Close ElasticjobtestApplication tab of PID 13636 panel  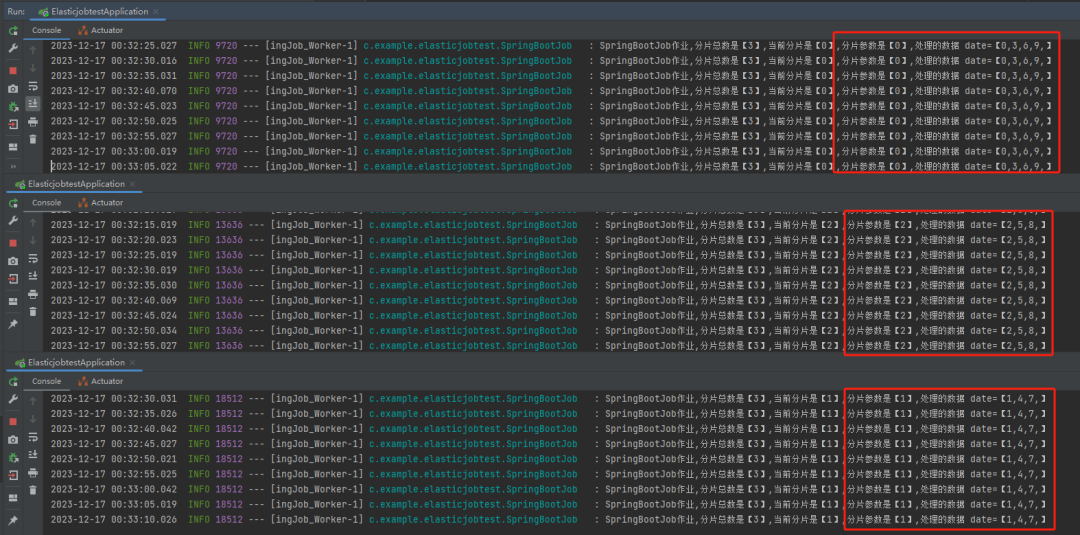click(132, 184)
